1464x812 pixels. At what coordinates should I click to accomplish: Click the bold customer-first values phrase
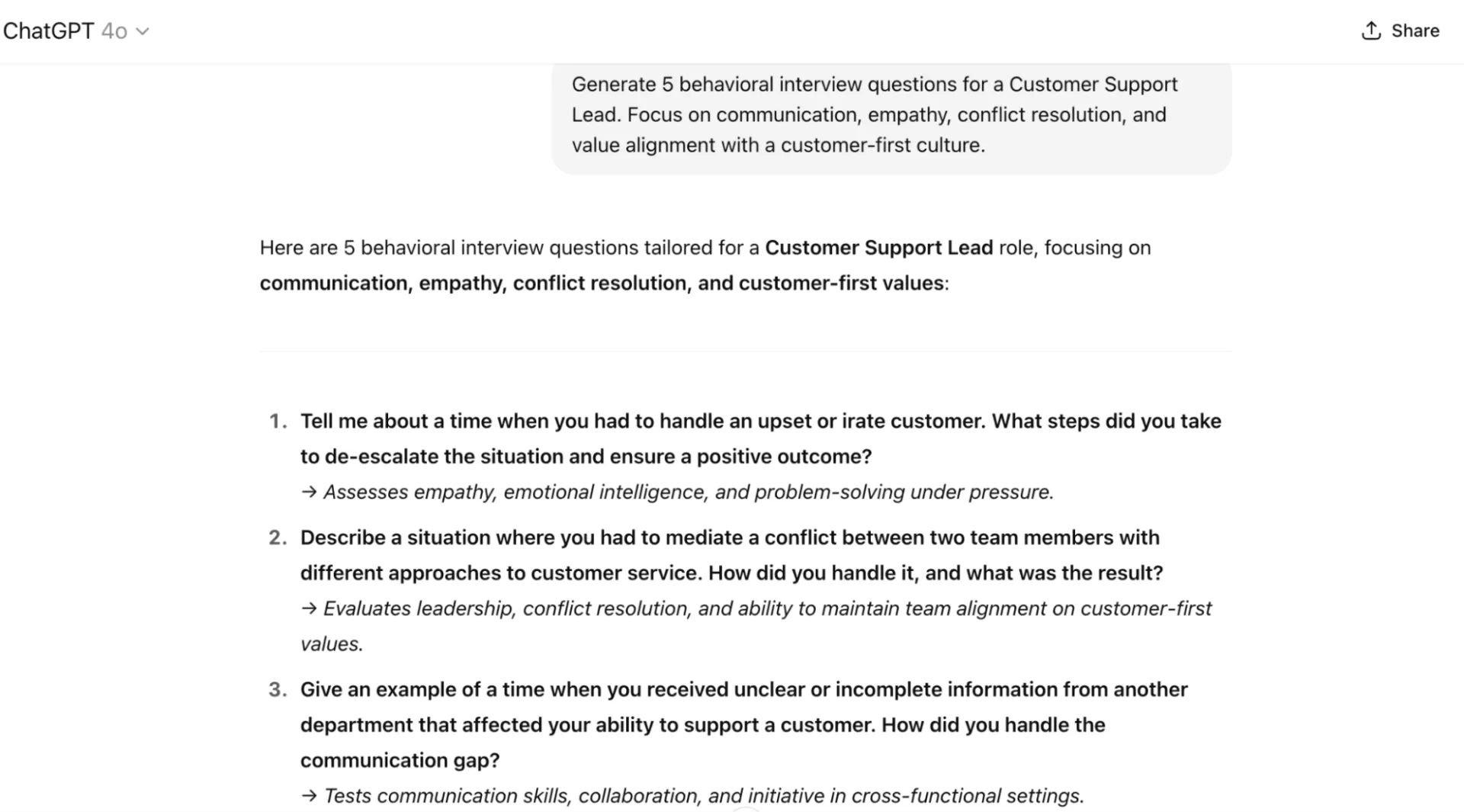click(x=841, y=283)
